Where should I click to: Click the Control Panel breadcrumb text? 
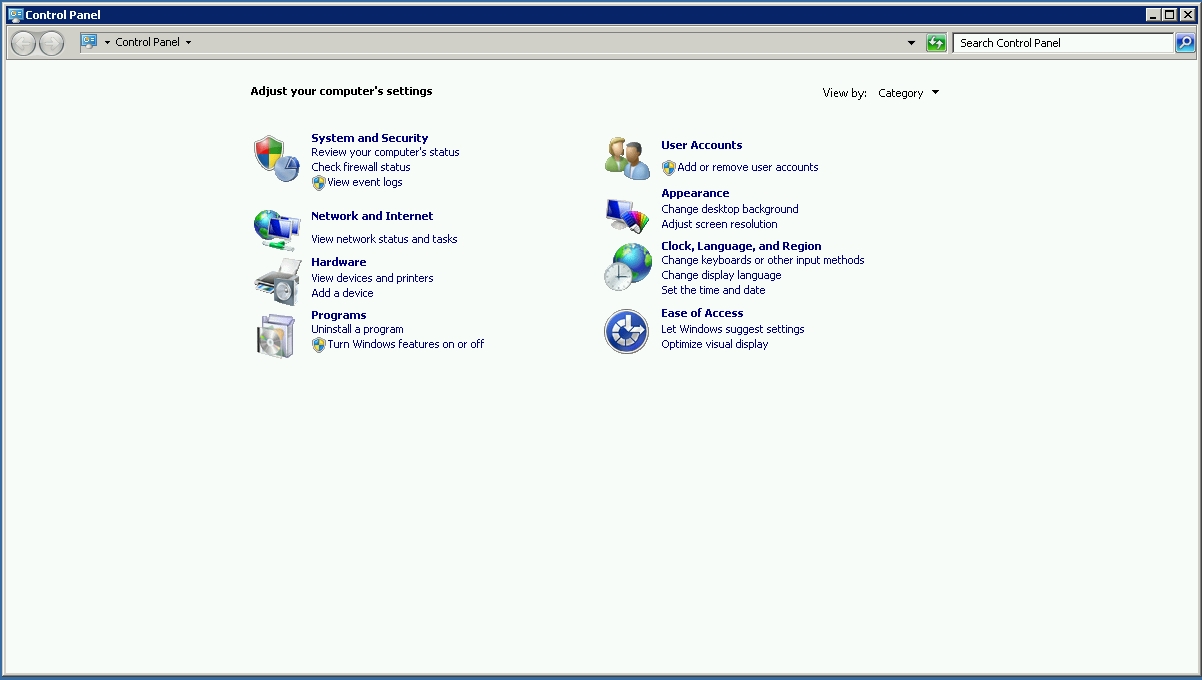coord(148,42)
